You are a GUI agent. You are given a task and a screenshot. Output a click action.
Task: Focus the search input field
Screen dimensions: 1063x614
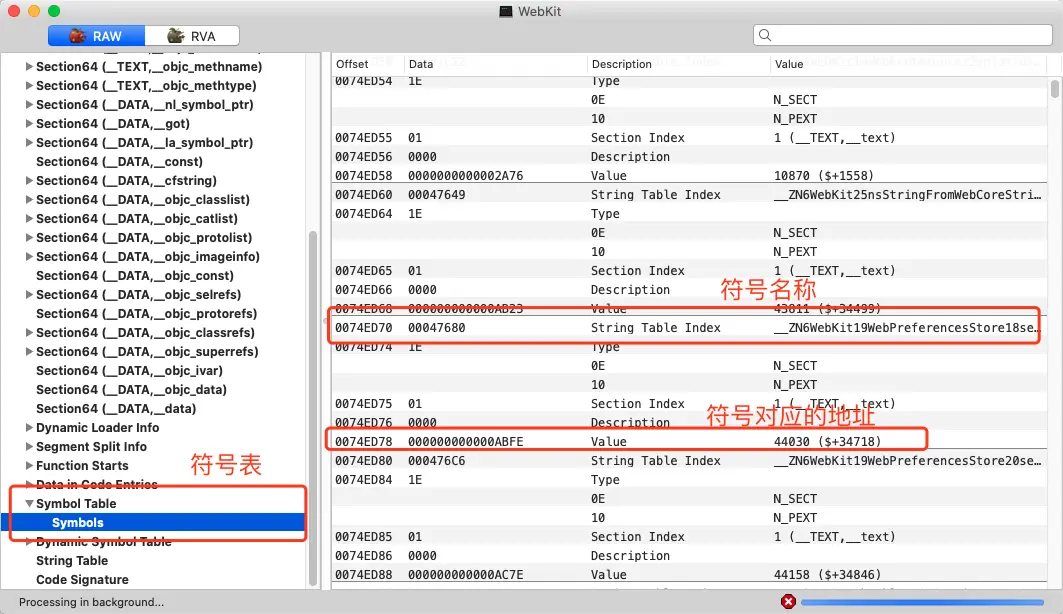click(x=902, y=35)
